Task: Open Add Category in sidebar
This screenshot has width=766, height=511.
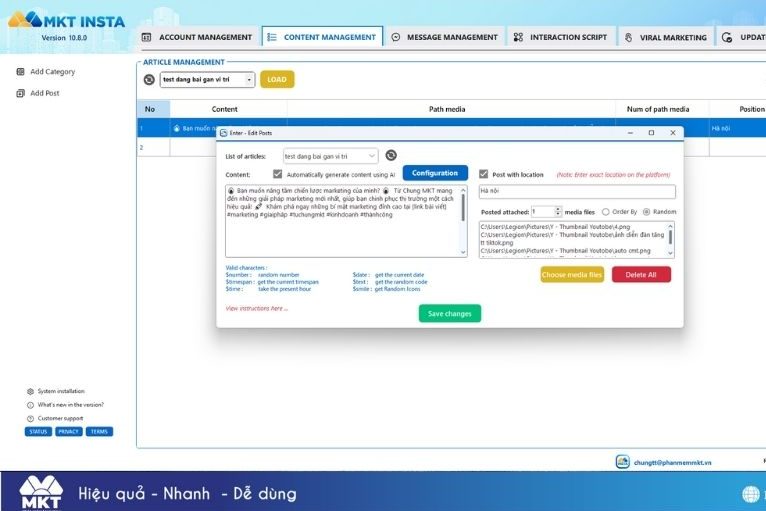Action: [x=46, y=72]
